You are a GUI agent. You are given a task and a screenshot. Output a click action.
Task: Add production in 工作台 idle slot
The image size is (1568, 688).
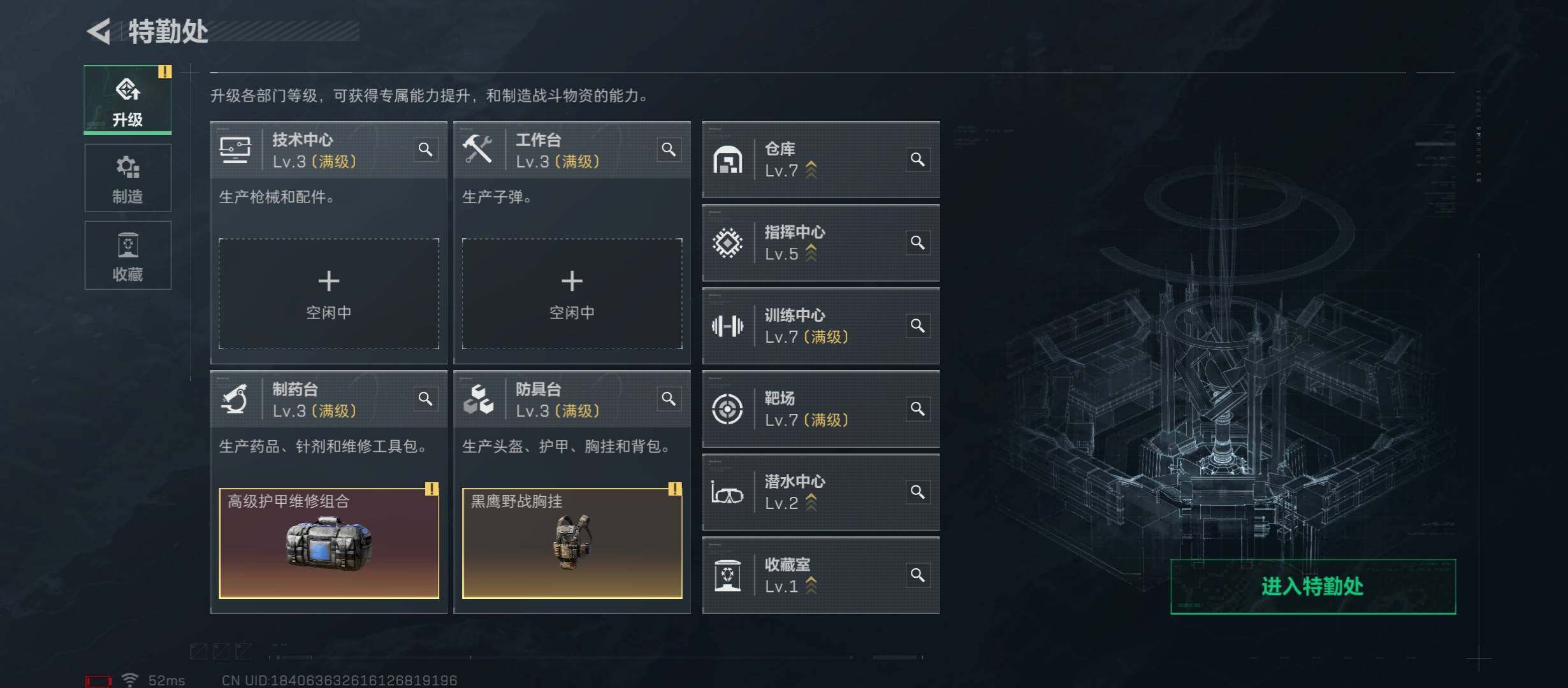[572, 294]
